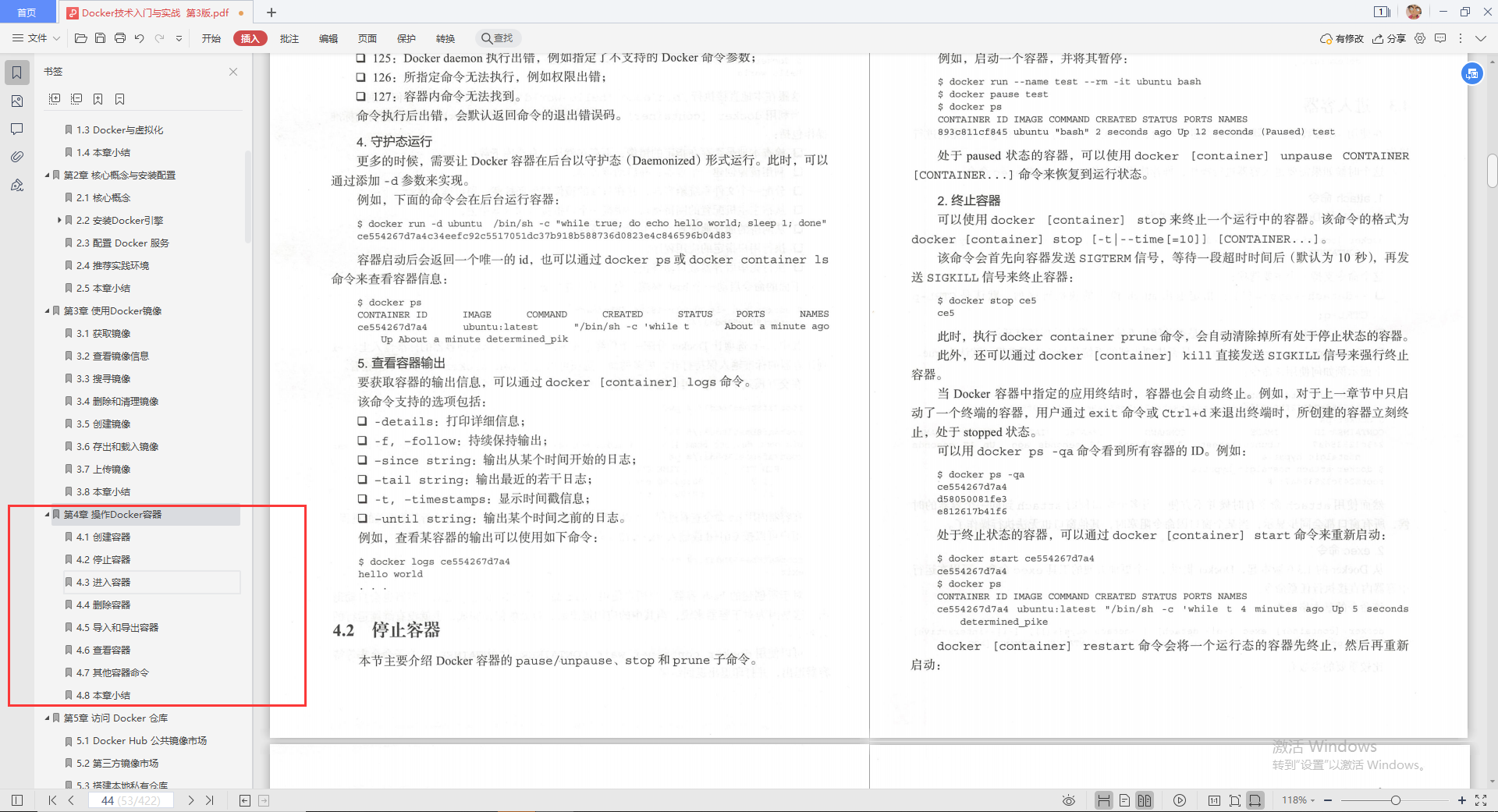Switch to two-page view
The image size is (1498, 812).
click(x=1144, y=800)
